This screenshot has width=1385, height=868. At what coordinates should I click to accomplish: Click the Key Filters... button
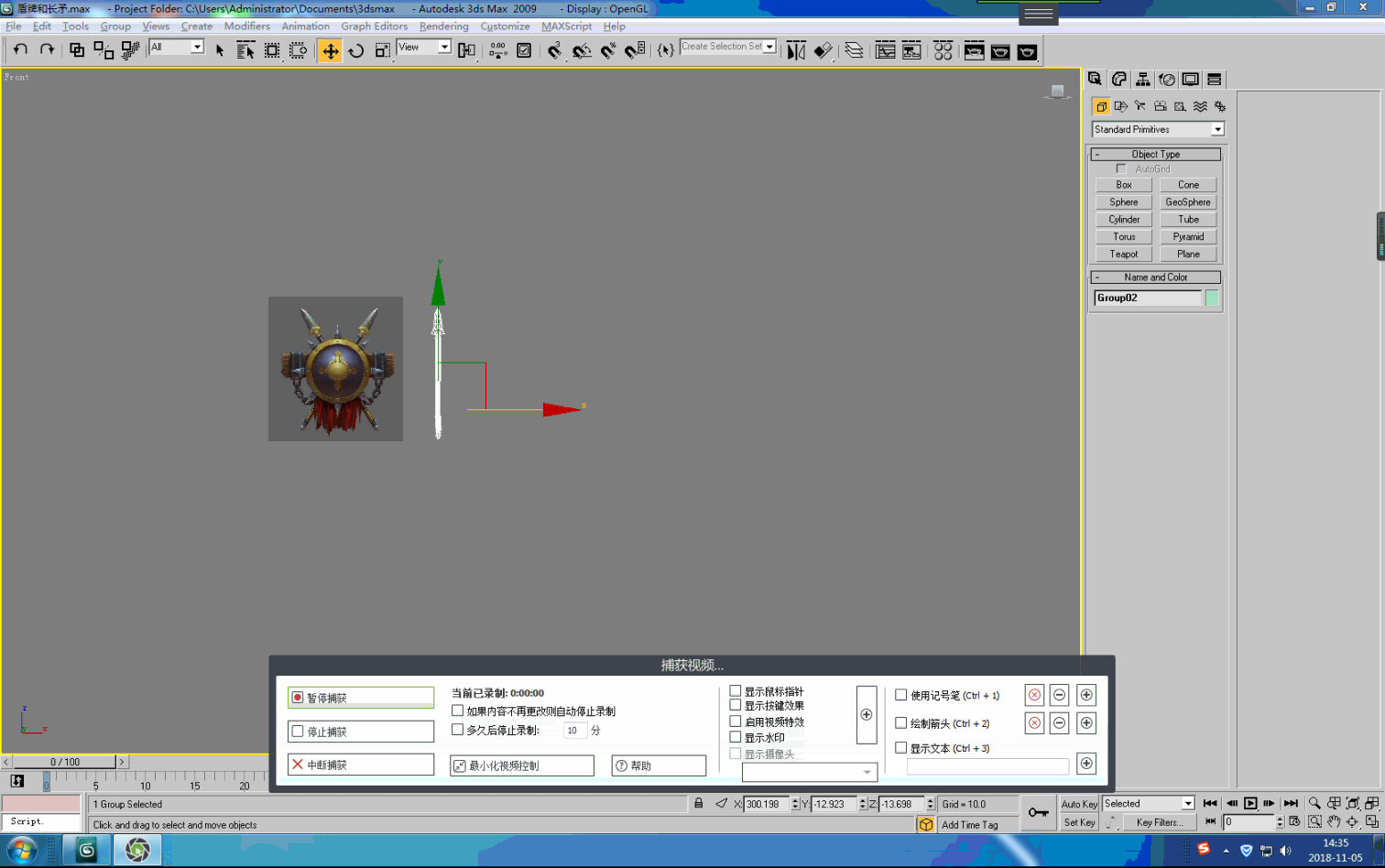coord(1160,822)
